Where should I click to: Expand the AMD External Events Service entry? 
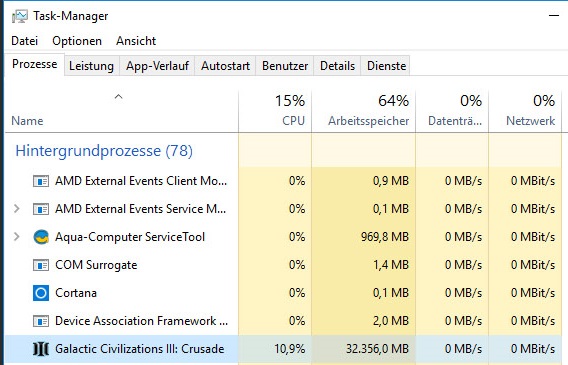click(17, 209)
